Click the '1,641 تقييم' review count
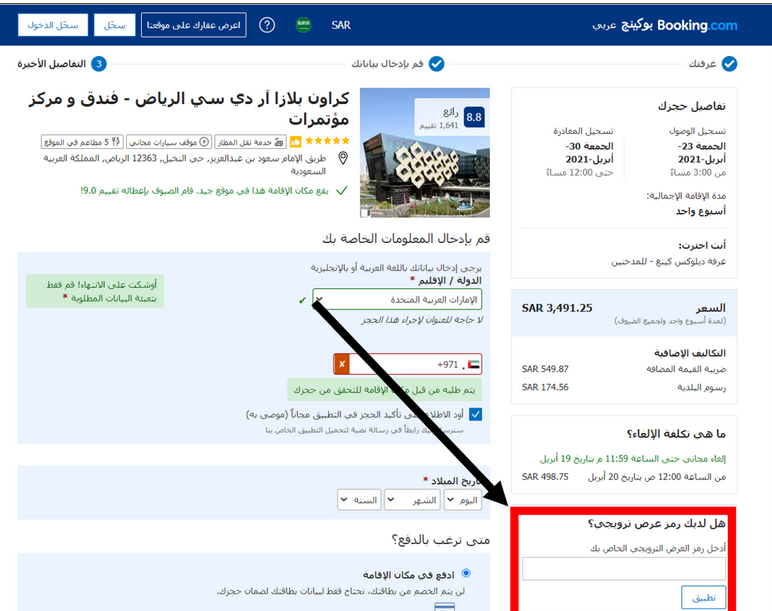Image resolution: width=772 pixels, height=611 pixels. tap(439, 126)
